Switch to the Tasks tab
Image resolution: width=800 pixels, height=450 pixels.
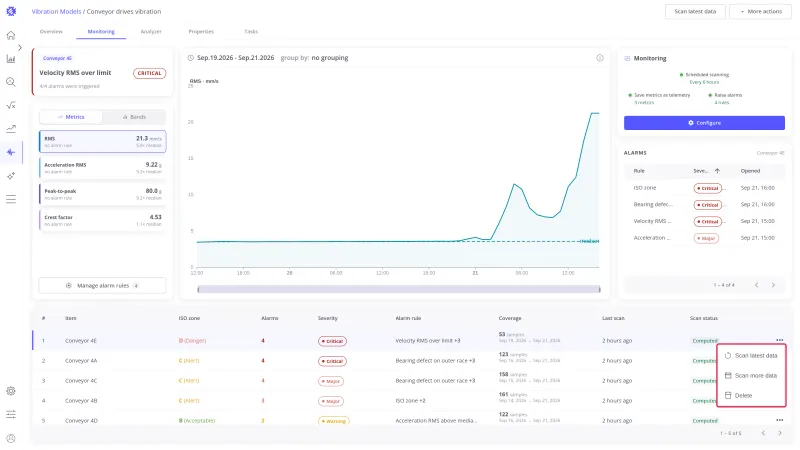point(251,32)
